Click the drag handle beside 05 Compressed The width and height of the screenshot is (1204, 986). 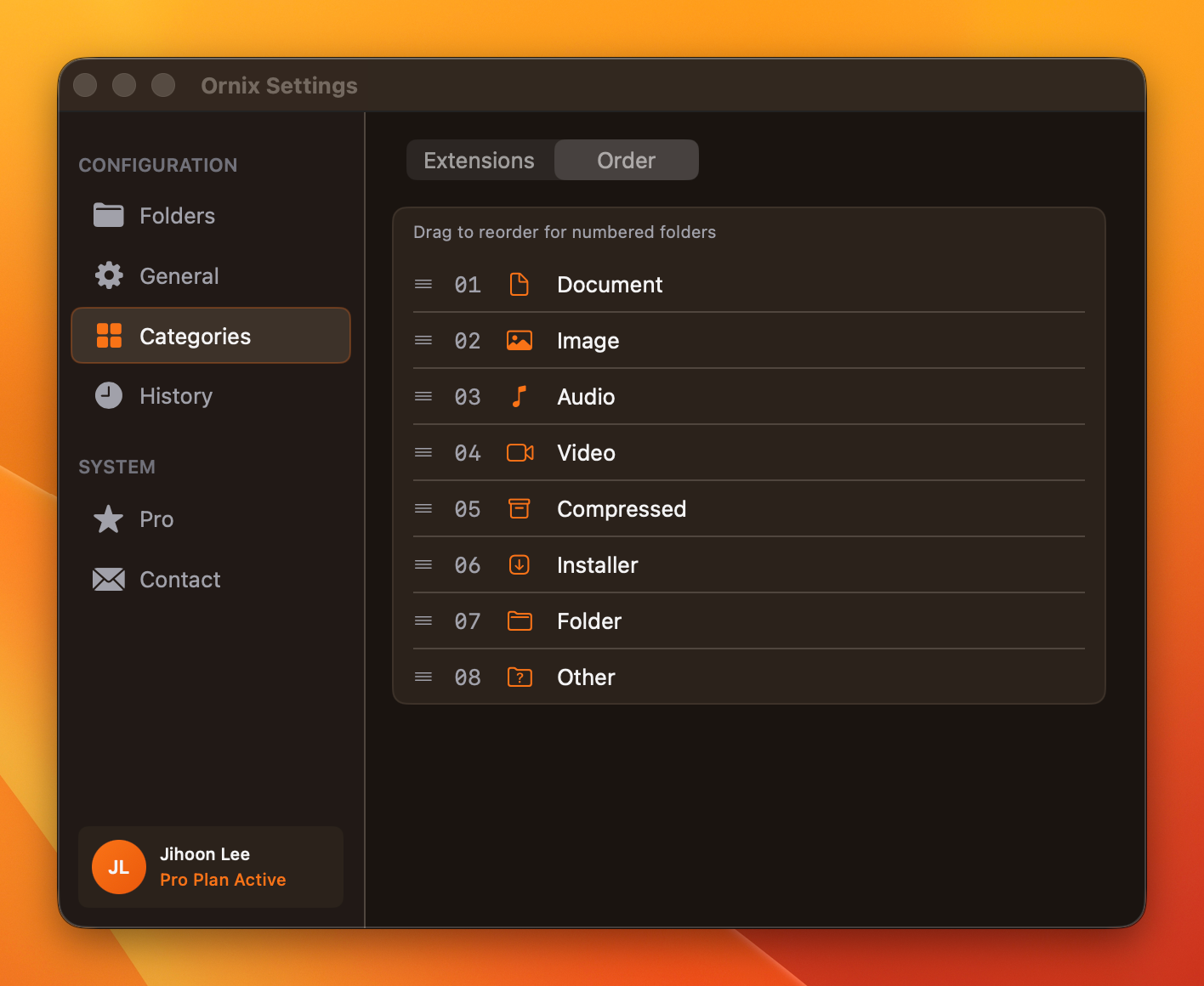point(423,509)
